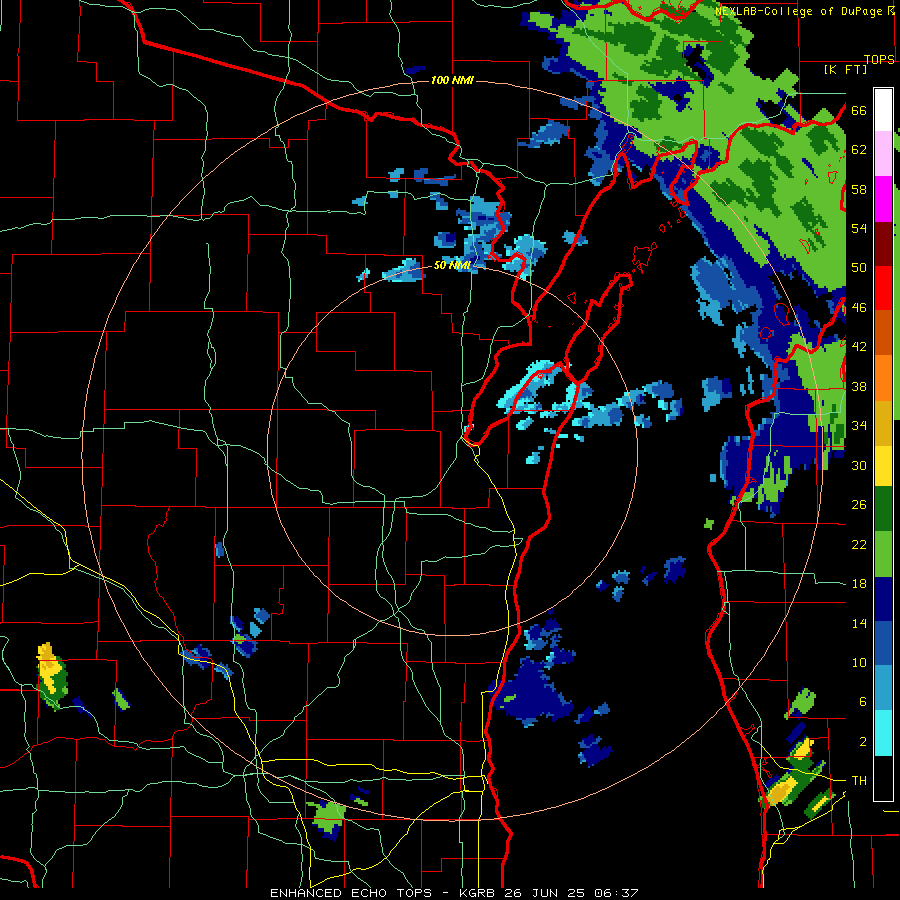Click the light blue scale swatch
The height and width of the screenshot is (900, 900).
883,688
